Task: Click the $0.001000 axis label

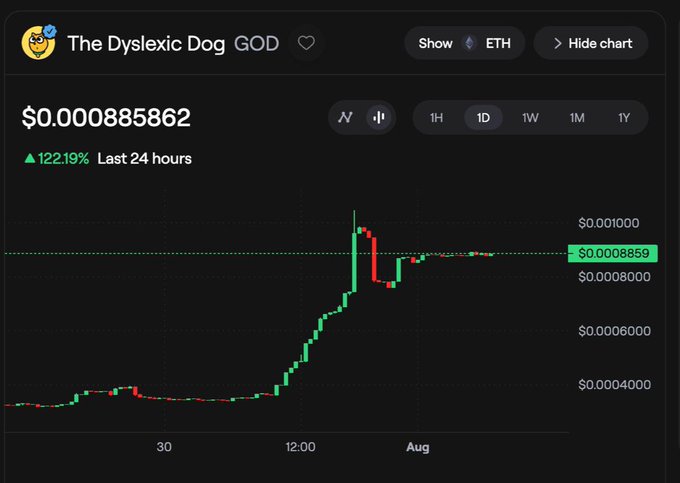Action: [x=608, y=223]
